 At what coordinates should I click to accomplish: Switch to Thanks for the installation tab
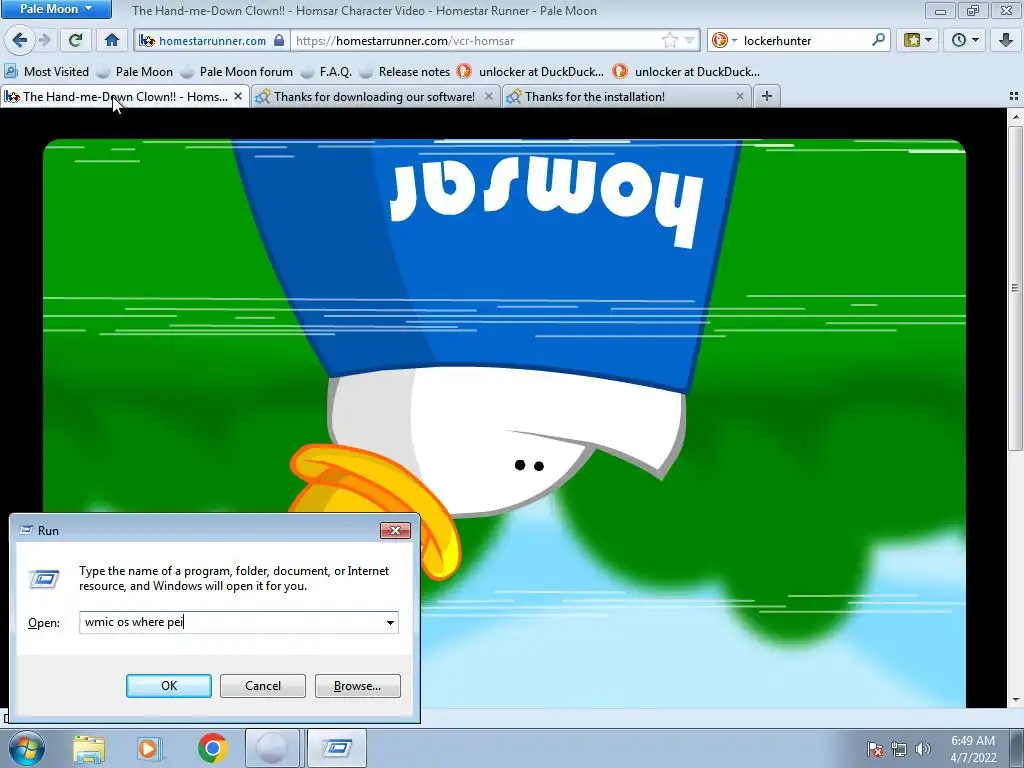pos(624,97)
